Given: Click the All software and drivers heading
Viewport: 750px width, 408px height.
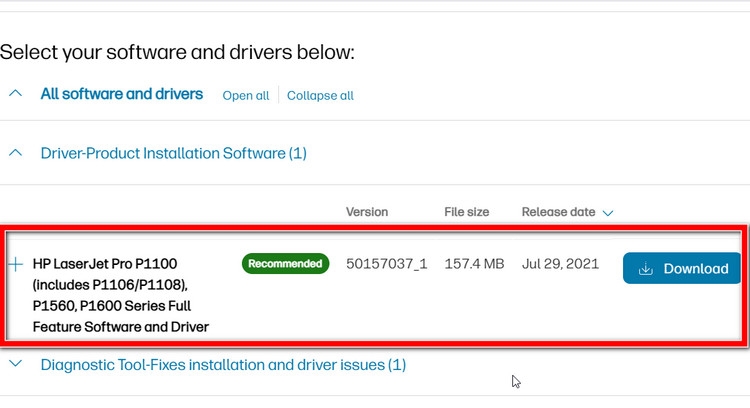Looking at the screenshot, I should (121, 94).
